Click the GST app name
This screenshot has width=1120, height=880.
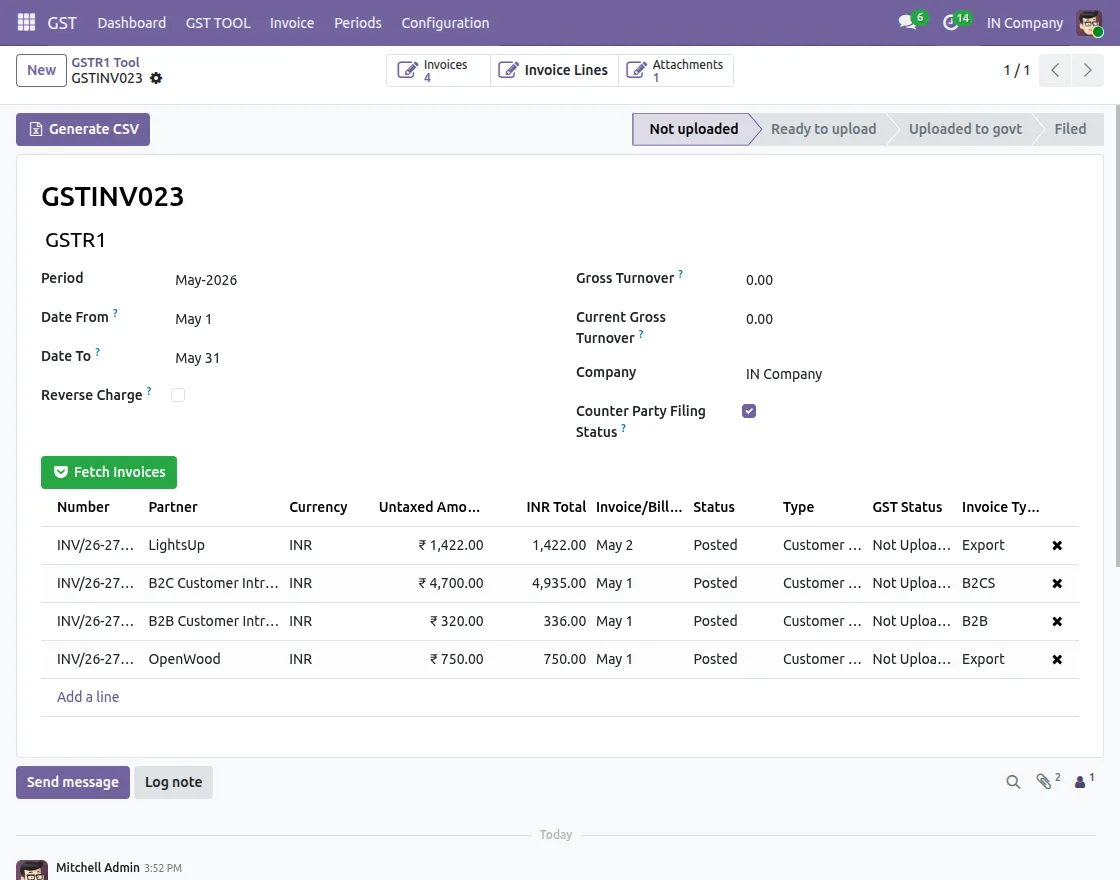pyautogui.click(x=62, y=23)
